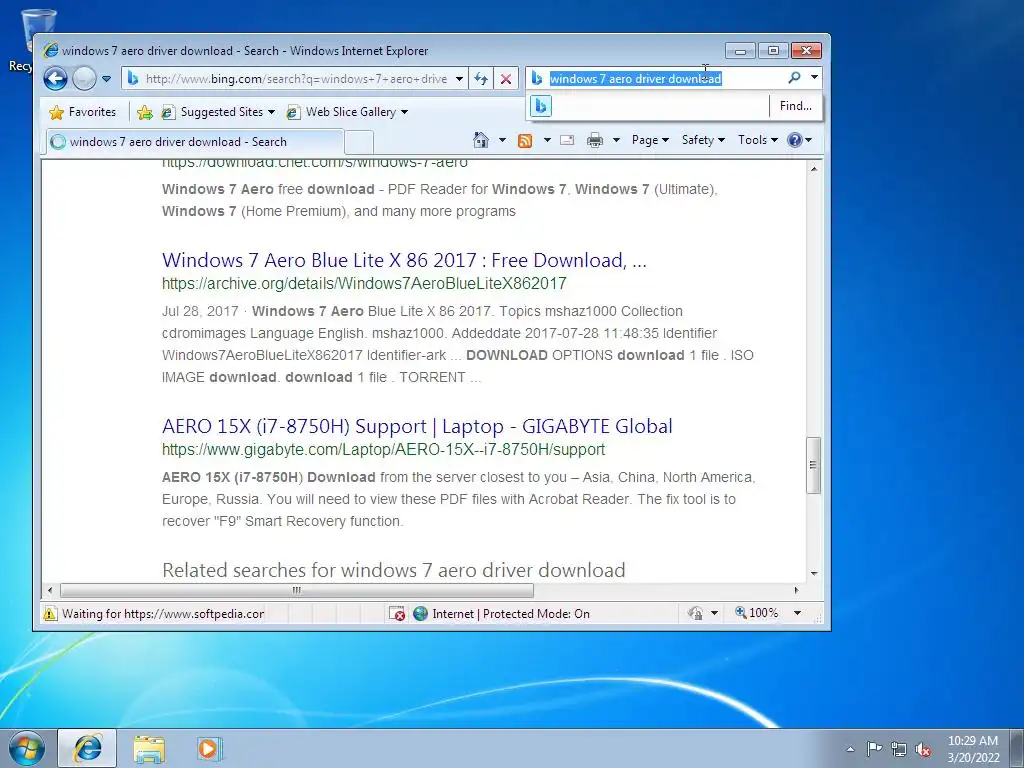Click the Waiting for softpedia status text
1024x768 pixels.
pos(163,614)
